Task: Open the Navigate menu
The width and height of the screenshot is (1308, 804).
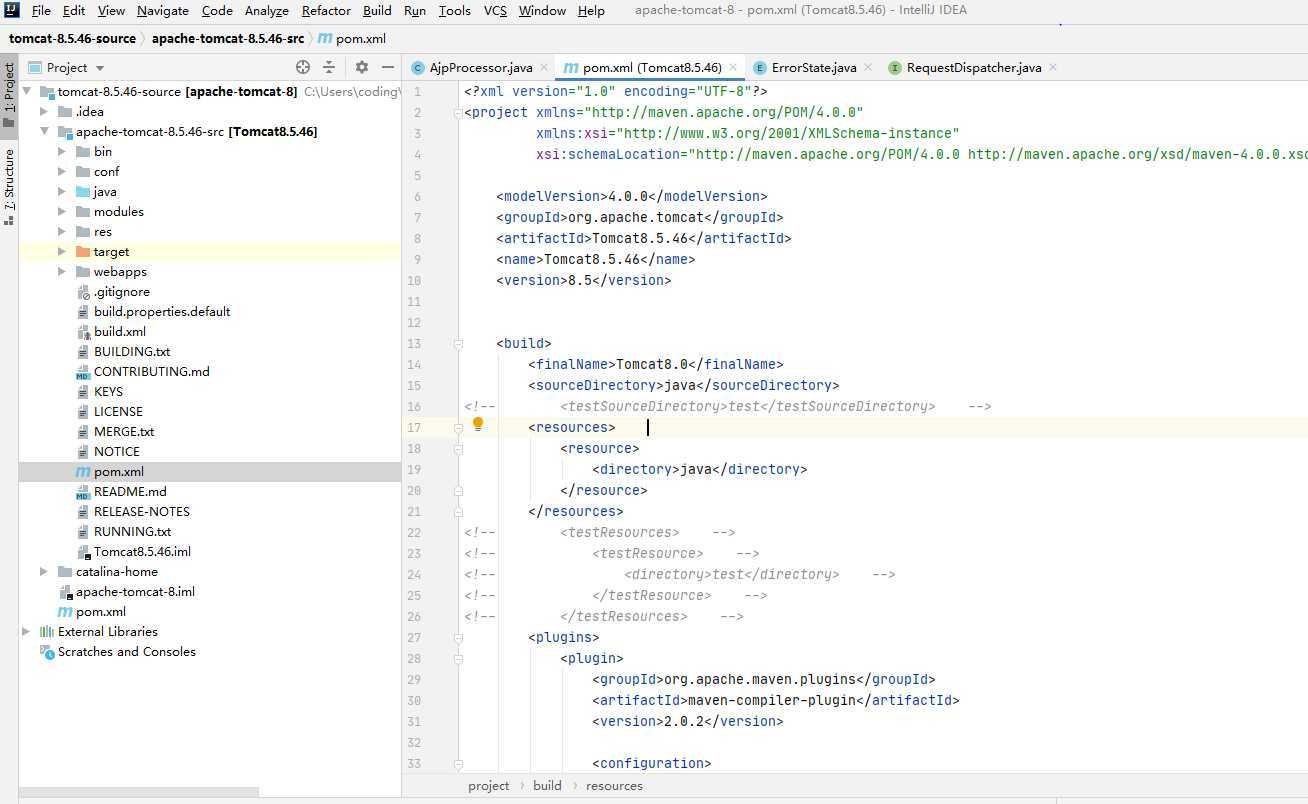Action: point(163,11)
